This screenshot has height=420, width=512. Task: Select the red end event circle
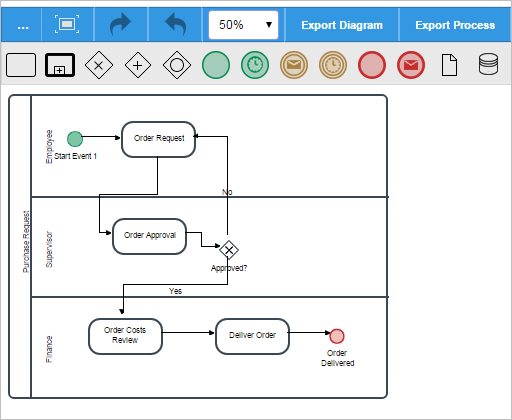click(372, 65)
